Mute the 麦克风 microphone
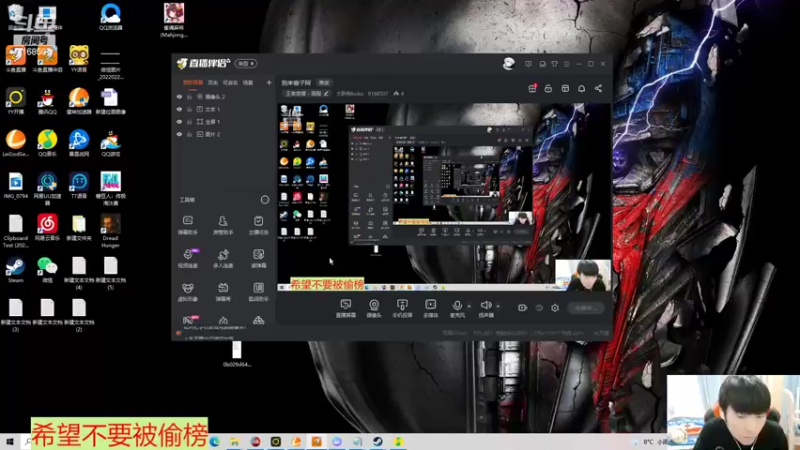This screenshot has height=450, width=800. click(457, 308)
